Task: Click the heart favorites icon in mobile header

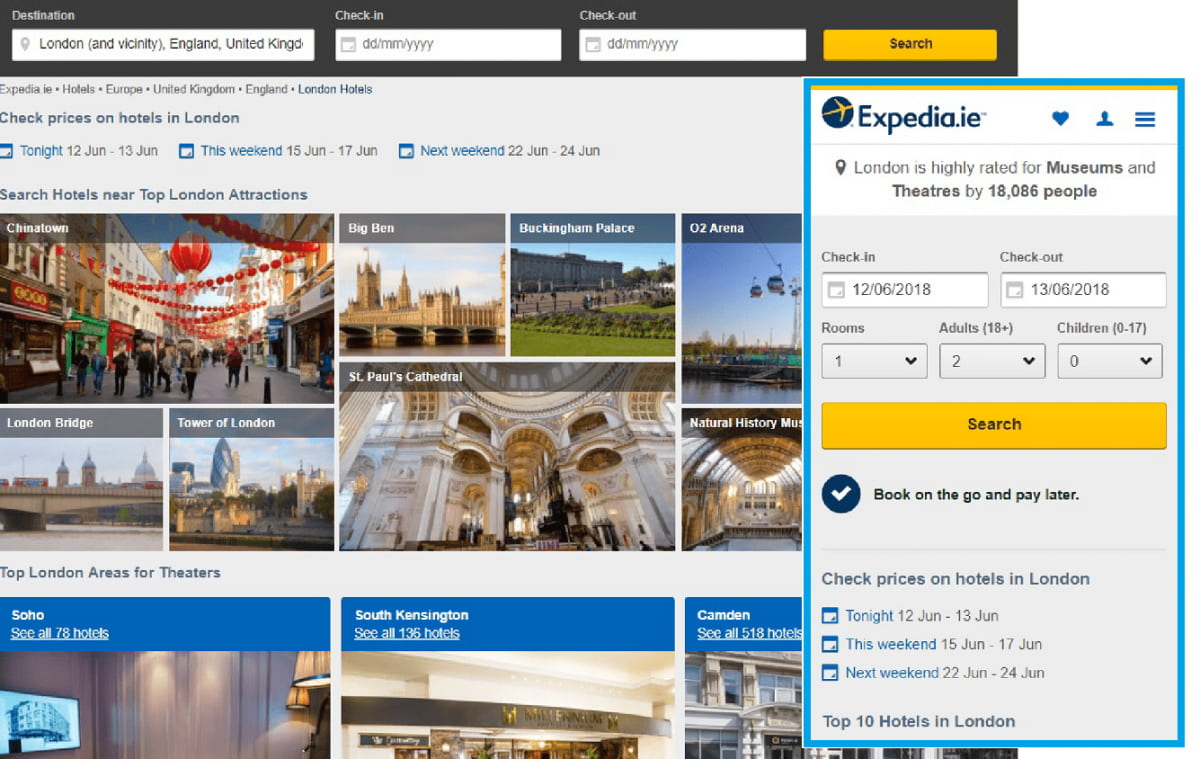Action: coord(1060,119)
